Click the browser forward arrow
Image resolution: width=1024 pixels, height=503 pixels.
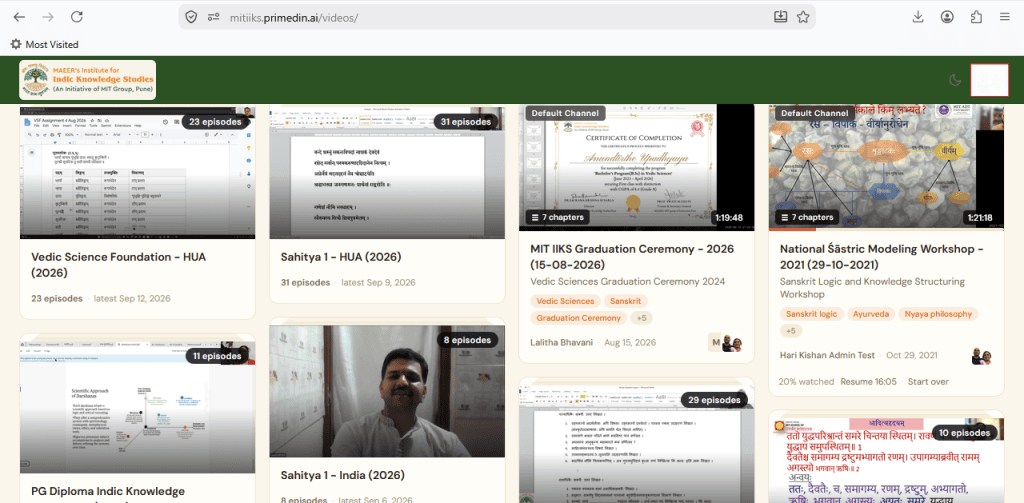(x=48, y=17)
